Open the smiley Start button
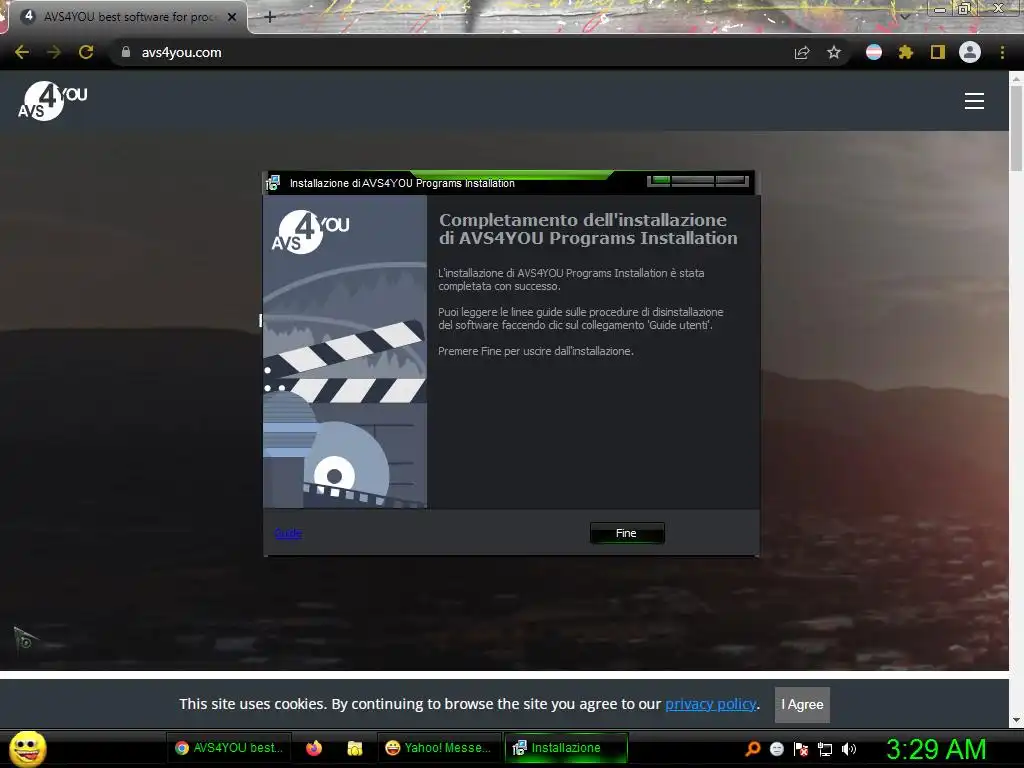1024x768 pixels. click(x=27, y=748)
